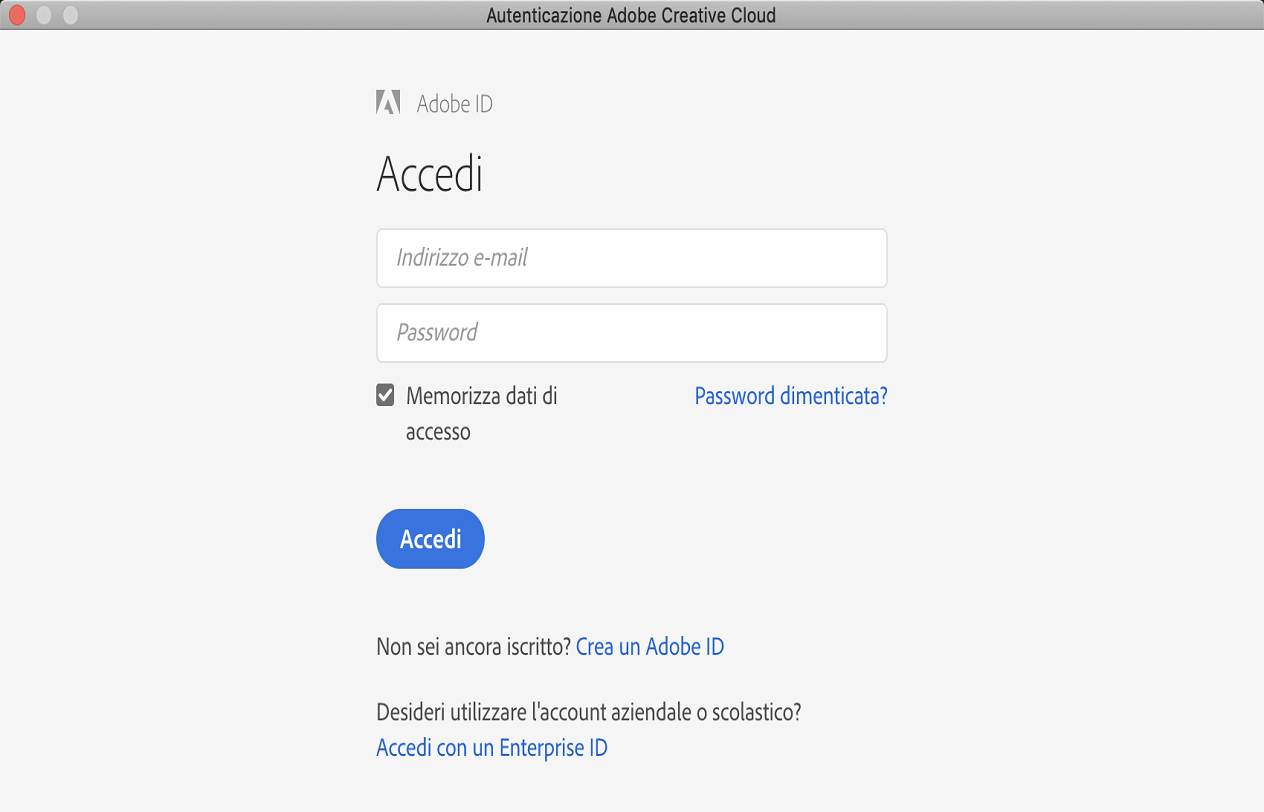Open the Password dimenticata? link
The height and width of the screenshot is (812, 1264).
[x=791, y=396]
